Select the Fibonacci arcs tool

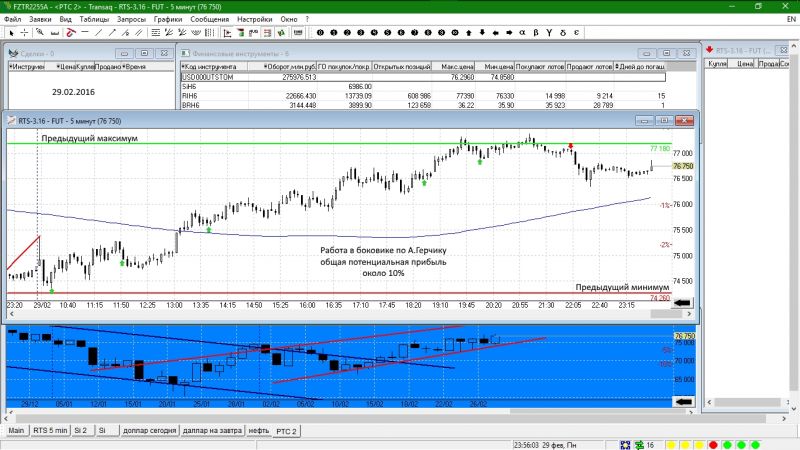click(x=196, y=33)
